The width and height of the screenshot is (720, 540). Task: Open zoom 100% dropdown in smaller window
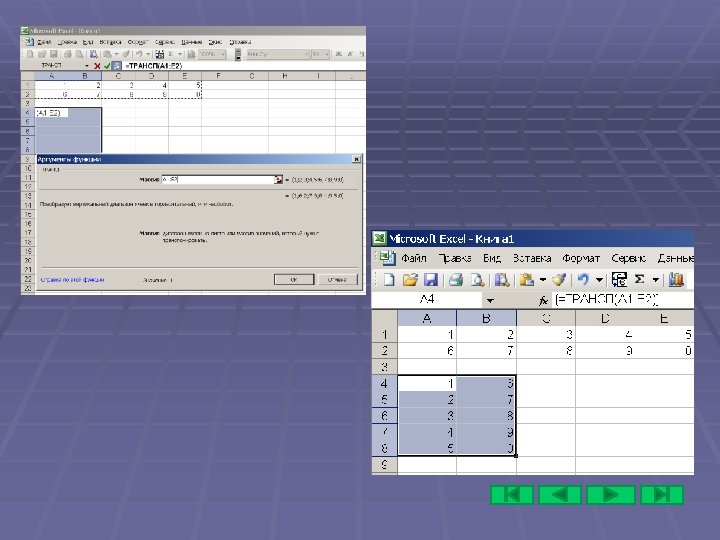(223, 54)
